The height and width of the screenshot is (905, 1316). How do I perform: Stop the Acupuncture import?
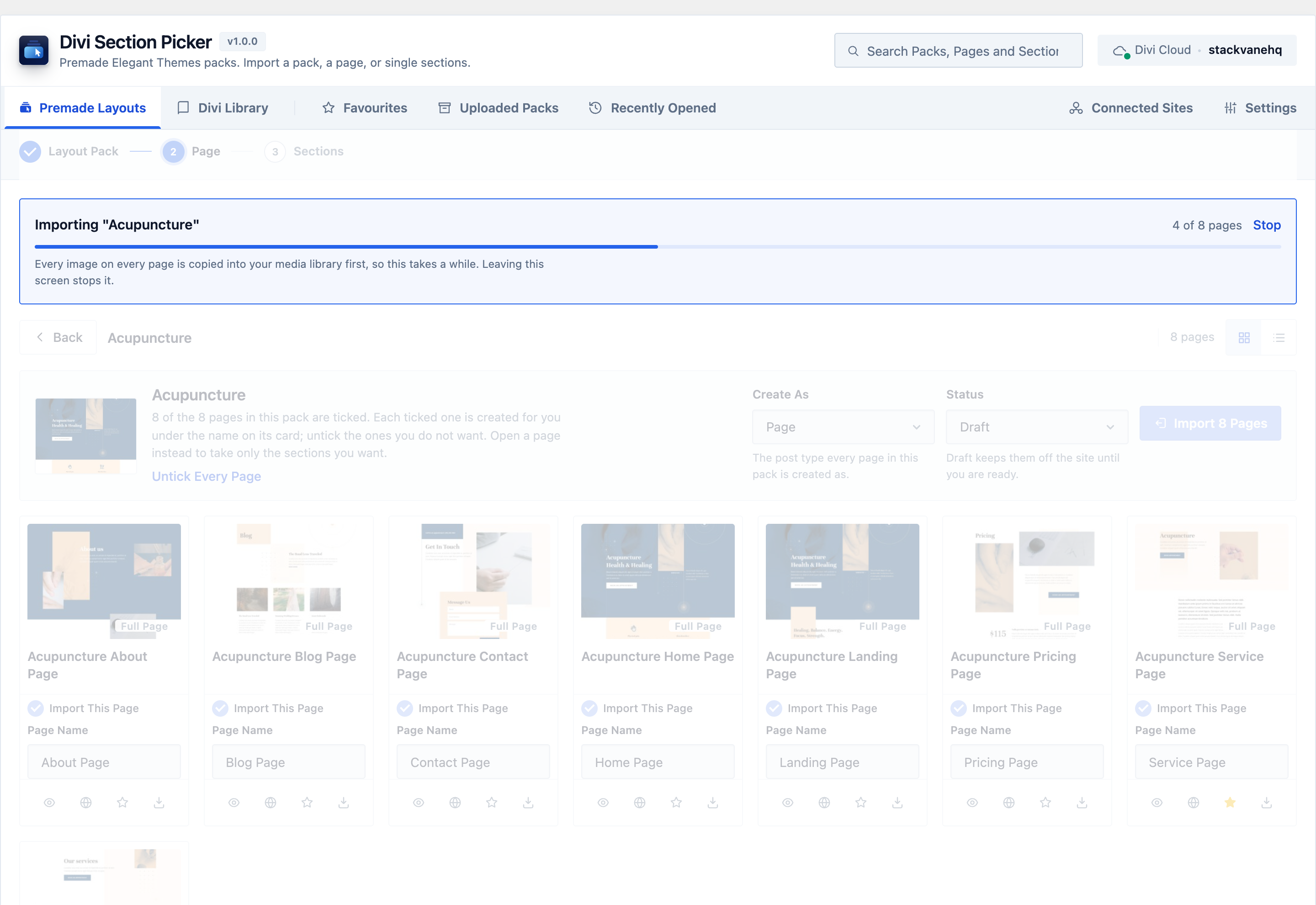[x=1267, y=225]
